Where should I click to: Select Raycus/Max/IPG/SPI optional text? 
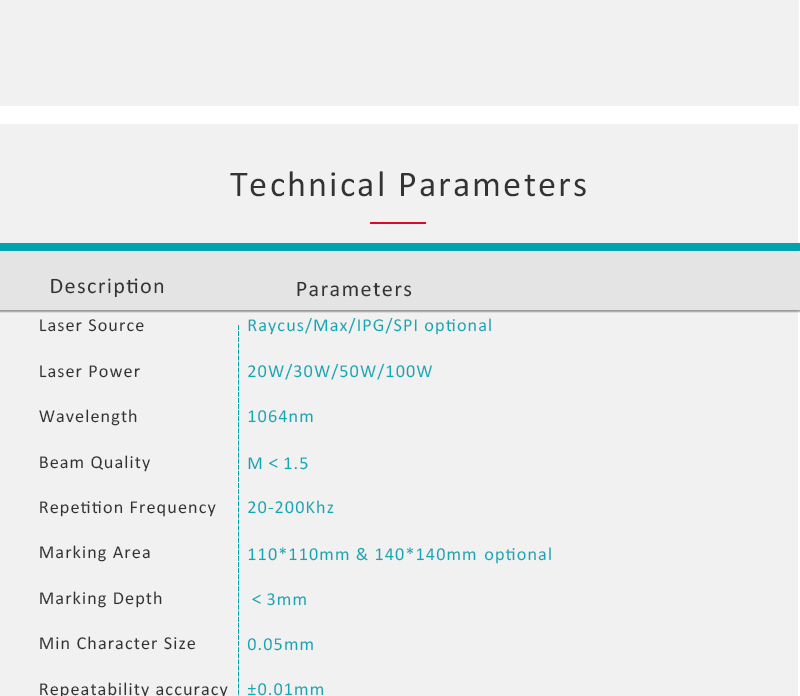click(x=370, y=326)
